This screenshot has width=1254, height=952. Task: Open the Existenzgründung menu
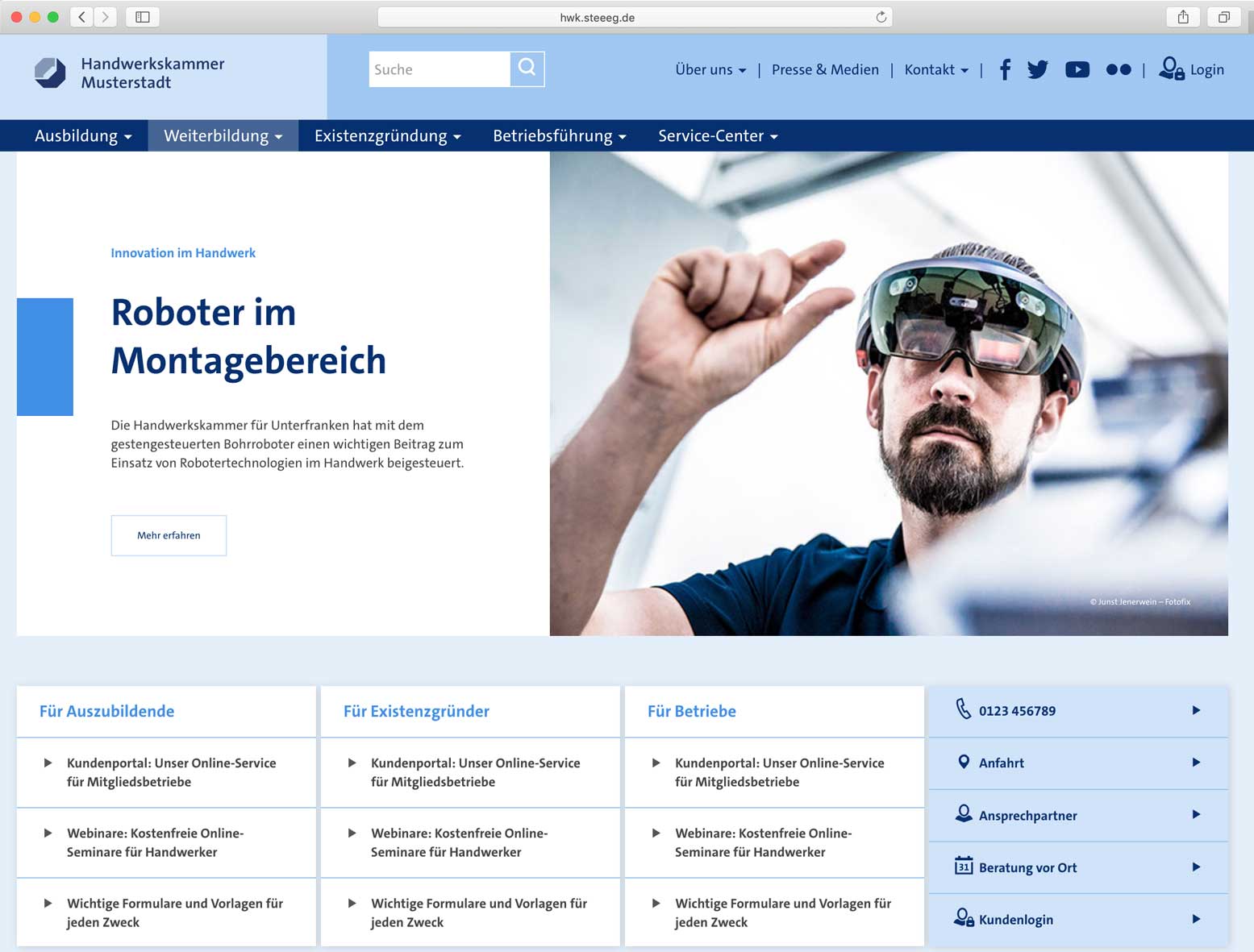(x=387, y=136)
